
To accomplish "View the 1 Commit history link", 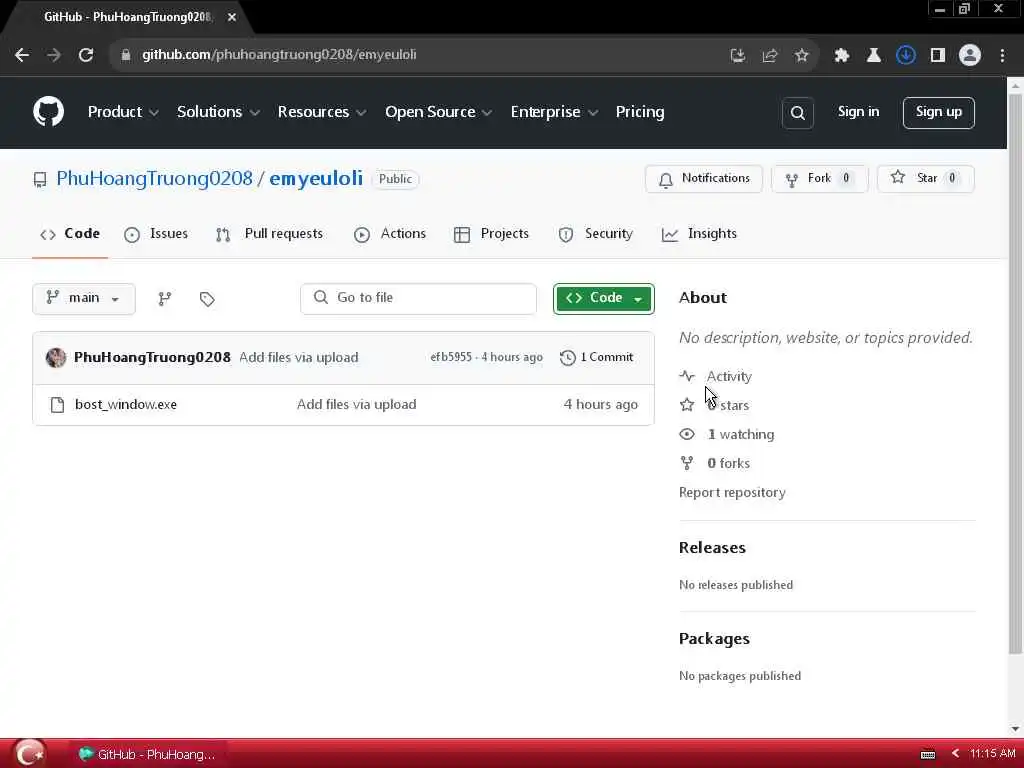I will [596, 357].
